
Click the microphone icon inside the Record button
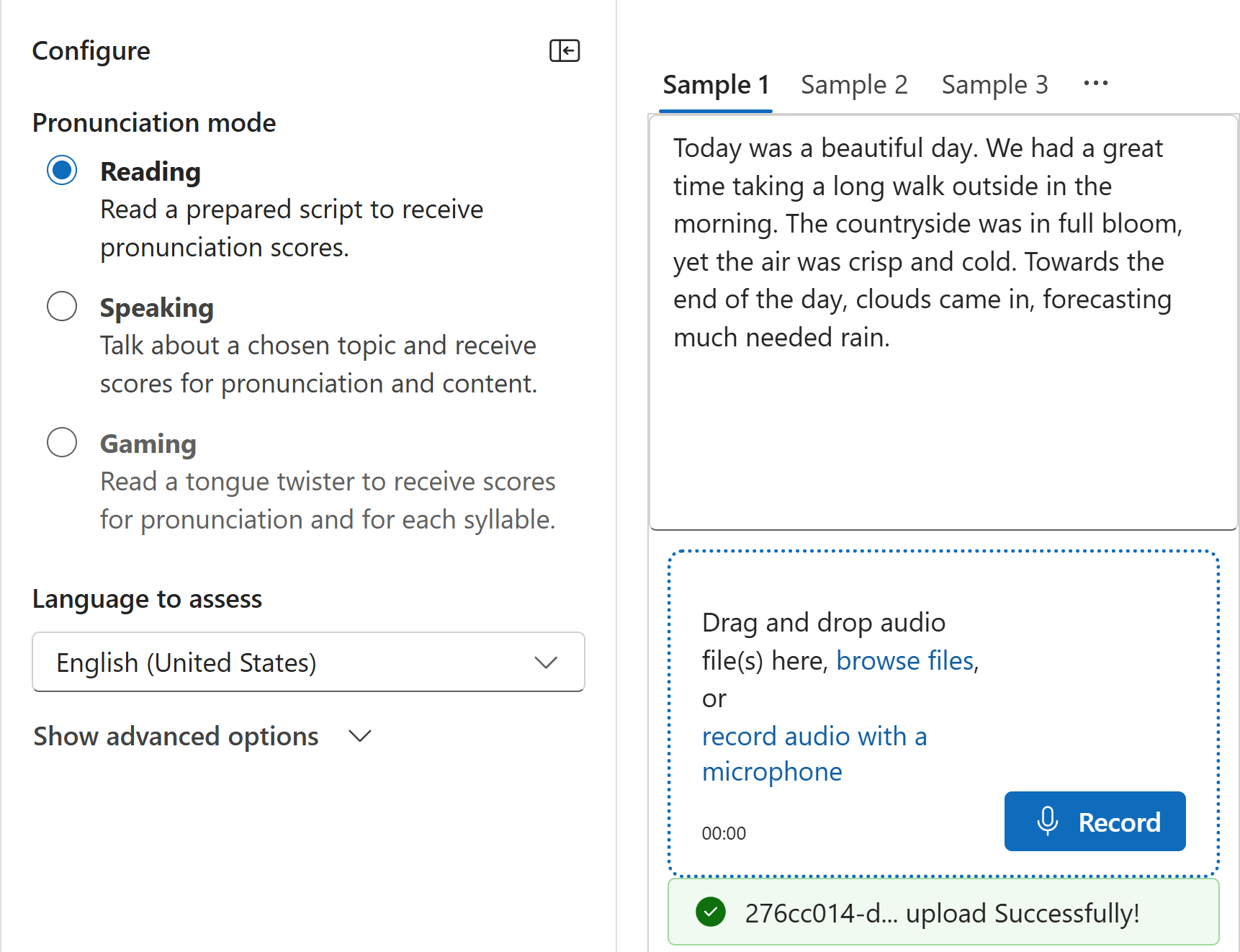pyautogui.click(x=1048, y=822)
